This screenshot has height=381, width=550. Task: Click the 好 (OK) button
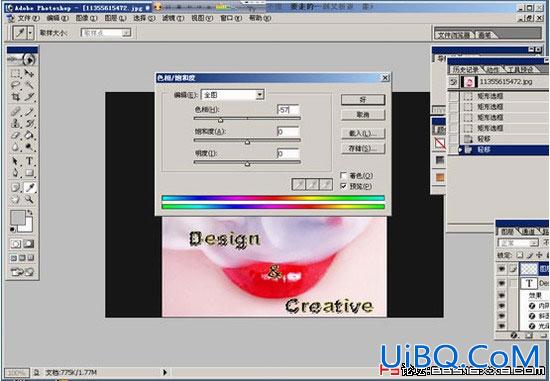click(x=363, y=100)
